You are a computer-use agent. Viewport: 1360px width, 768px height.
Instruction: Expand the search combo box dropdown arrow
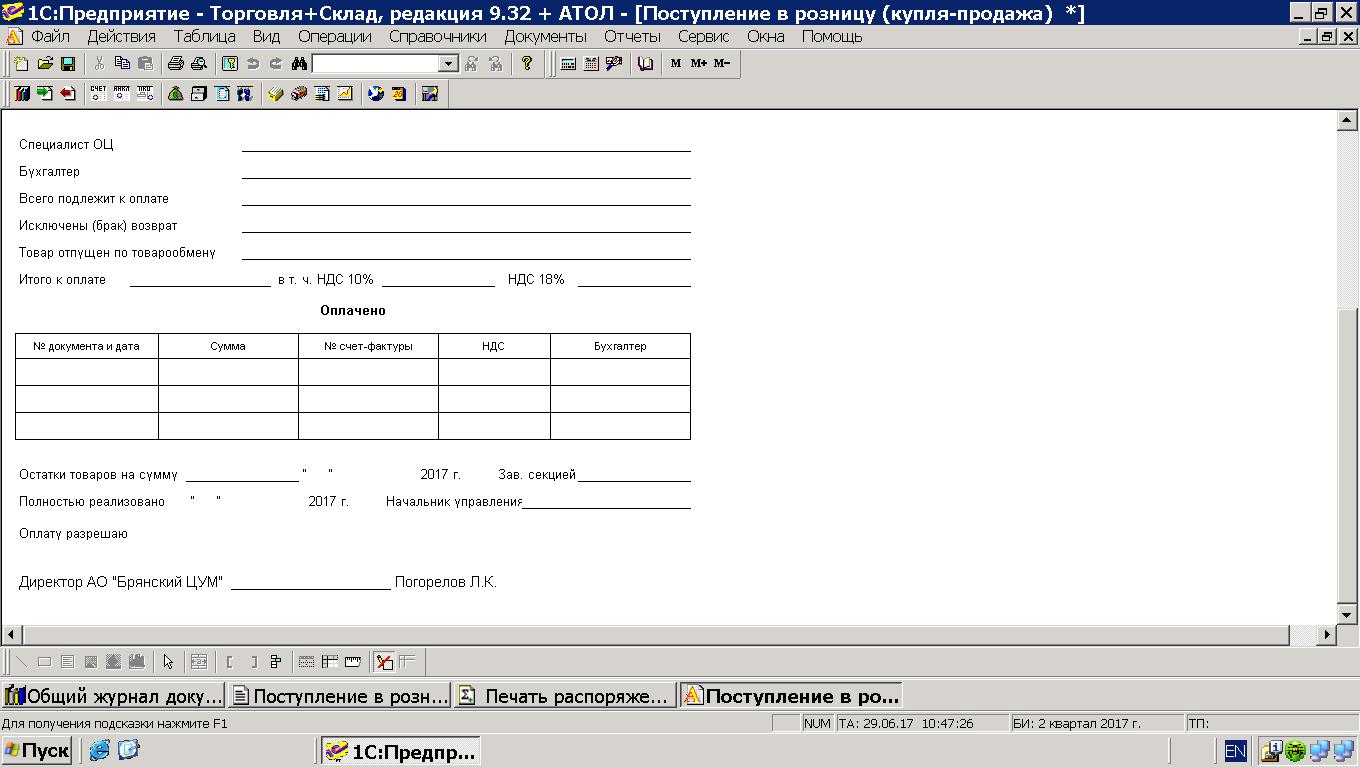(448, 64)
